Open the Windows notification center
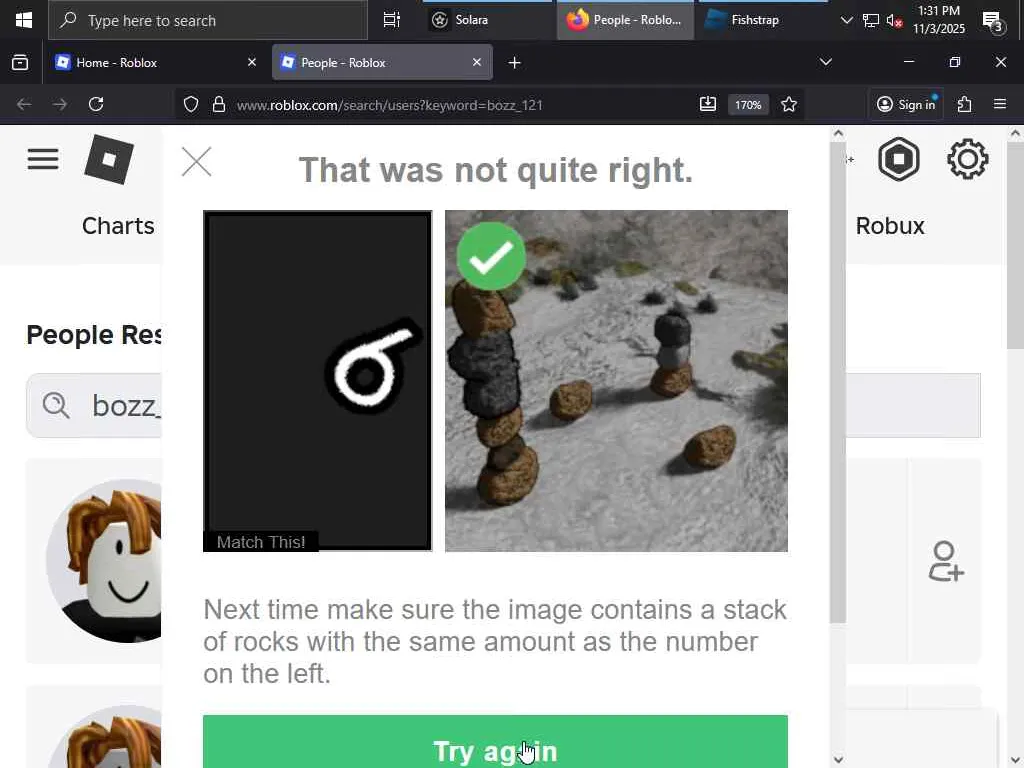 (993, 21)
